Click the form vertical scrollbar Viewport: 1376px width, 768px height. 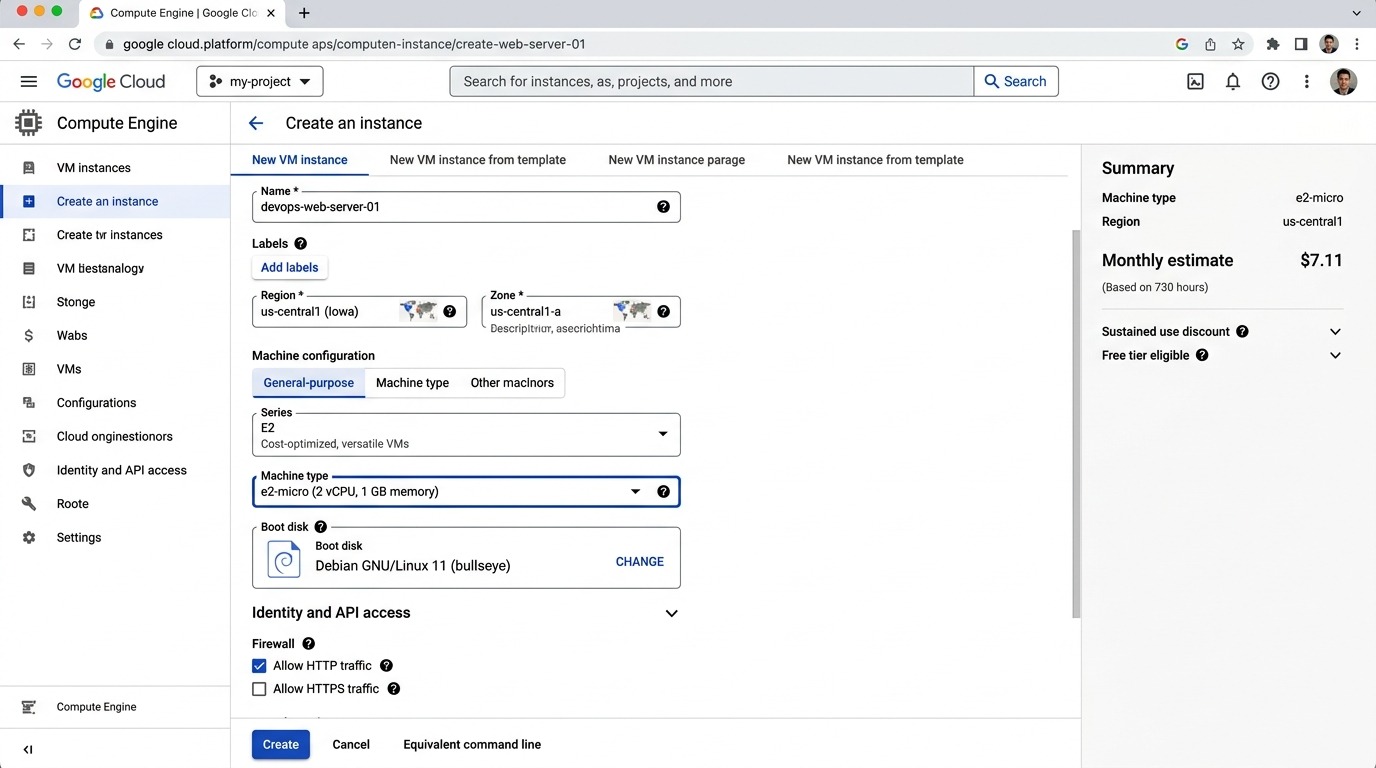click(1076, 424)
